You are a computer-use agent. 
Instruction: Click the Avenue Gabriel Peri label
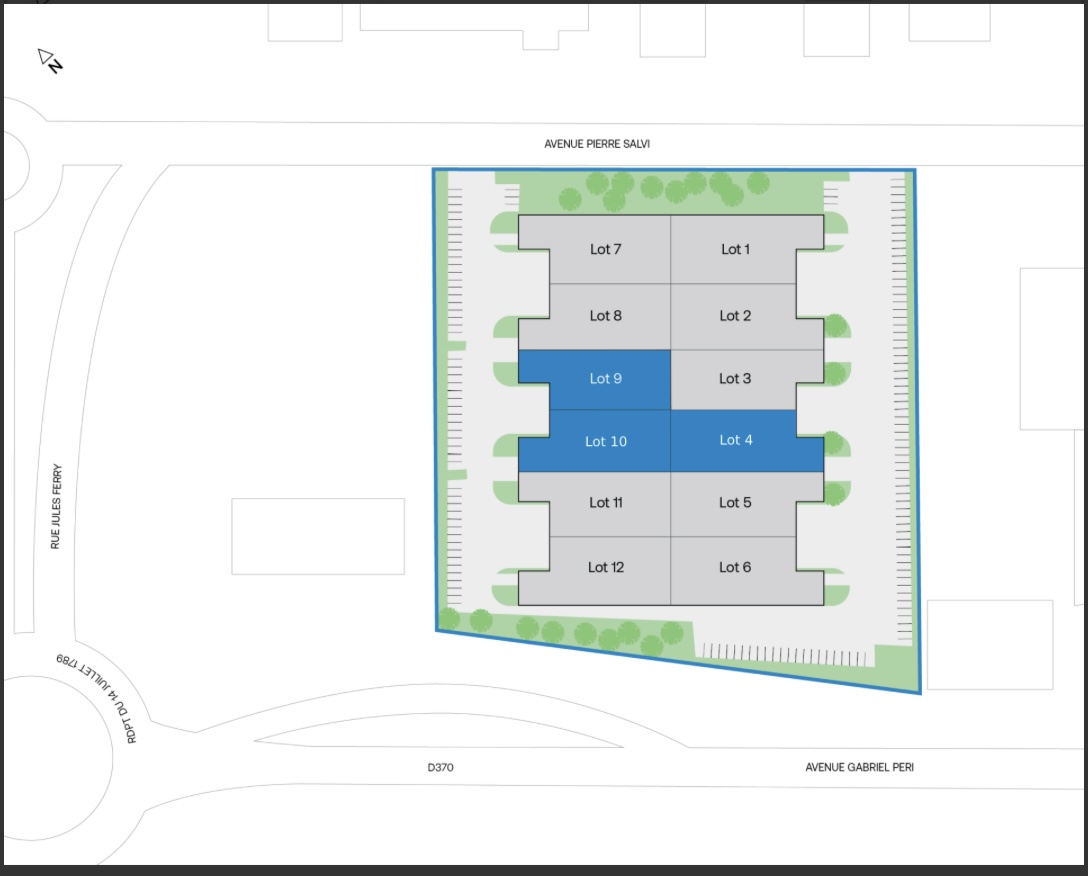pyautogui.click(x=859, y=767)
